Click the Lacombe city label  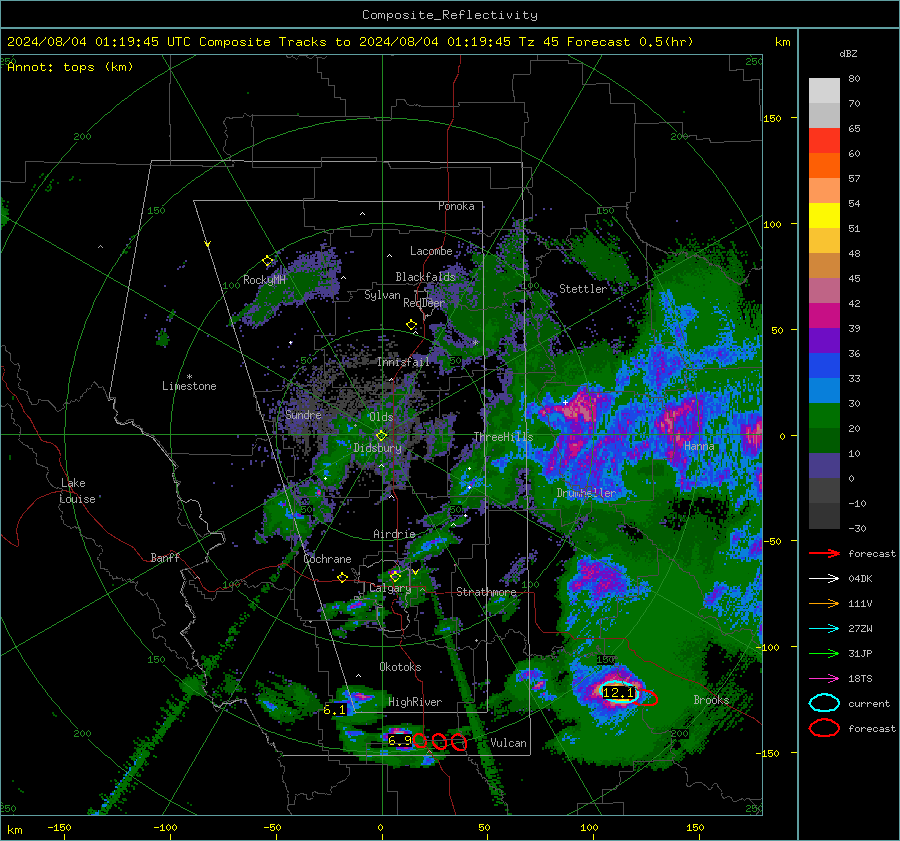click(x=431, y=251)
